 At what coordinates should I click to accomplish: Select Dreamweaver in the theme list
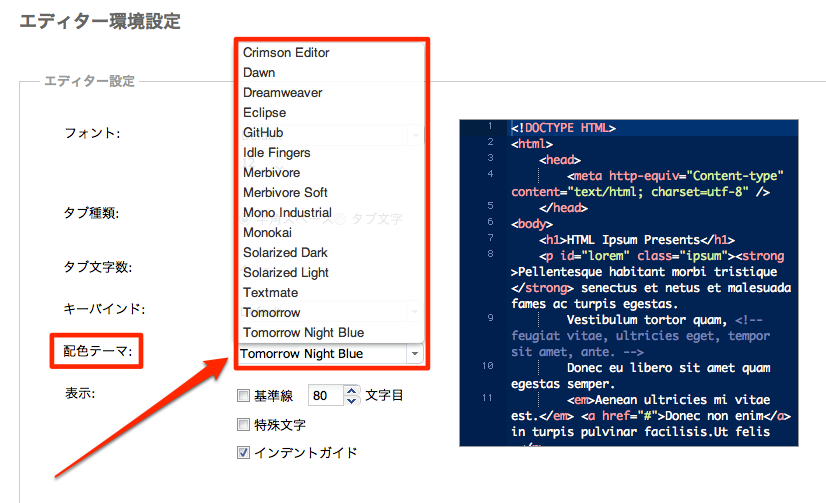(282, 93)
